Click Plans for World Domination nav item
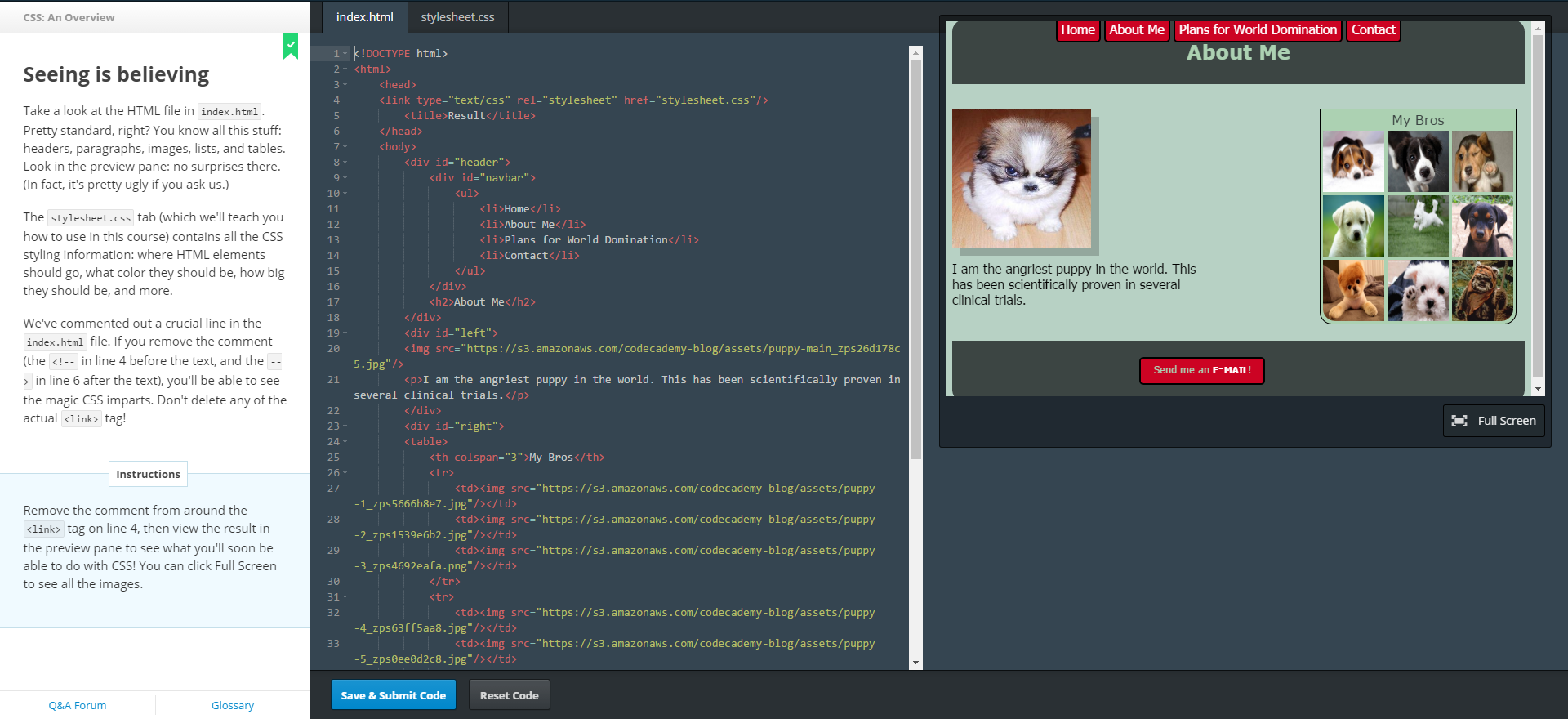This screenshot has height=719, width=1568. 1257,30
